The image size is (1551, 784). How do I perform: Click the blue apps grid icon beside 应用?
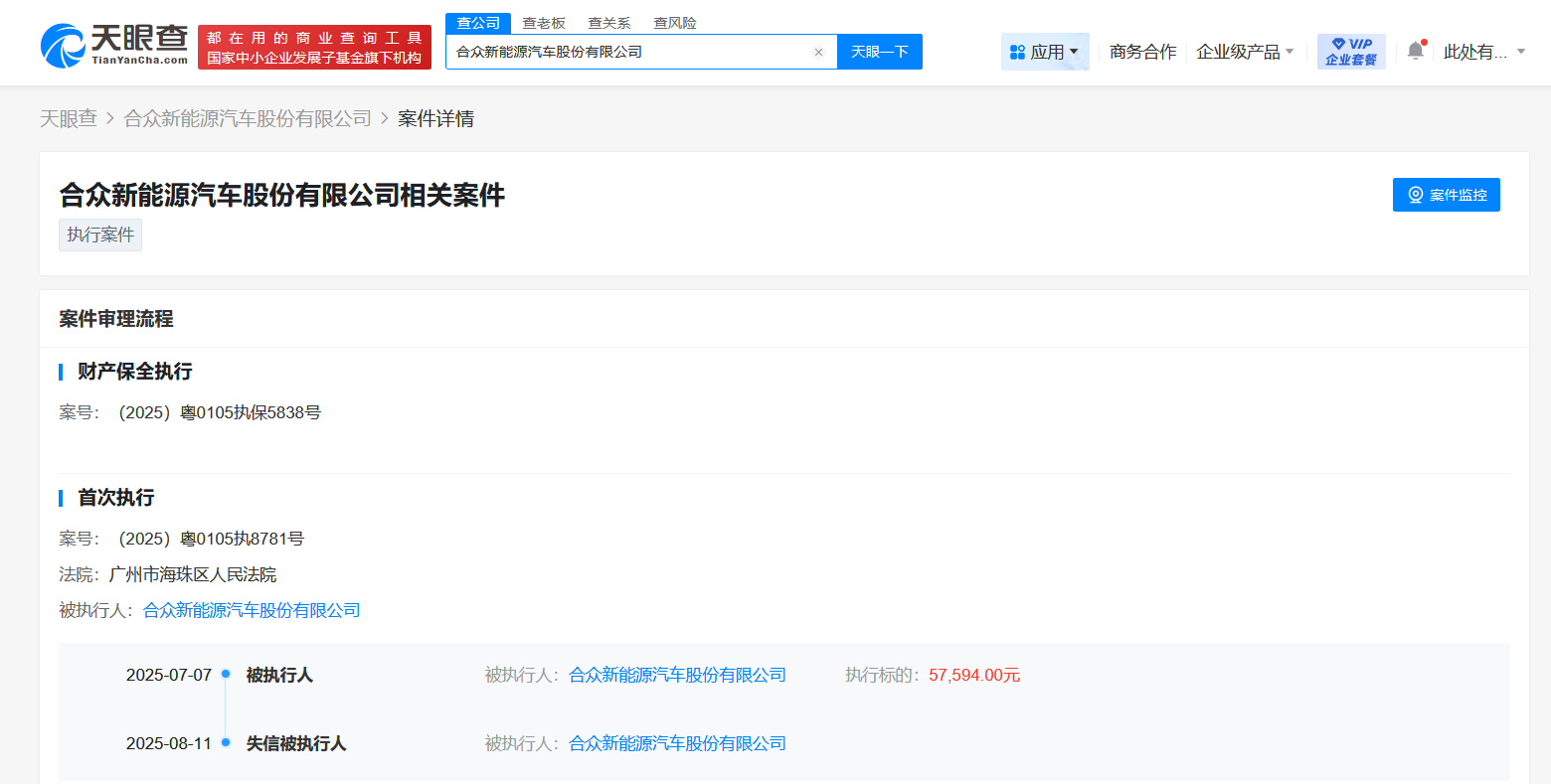[x=1018, y=51]
